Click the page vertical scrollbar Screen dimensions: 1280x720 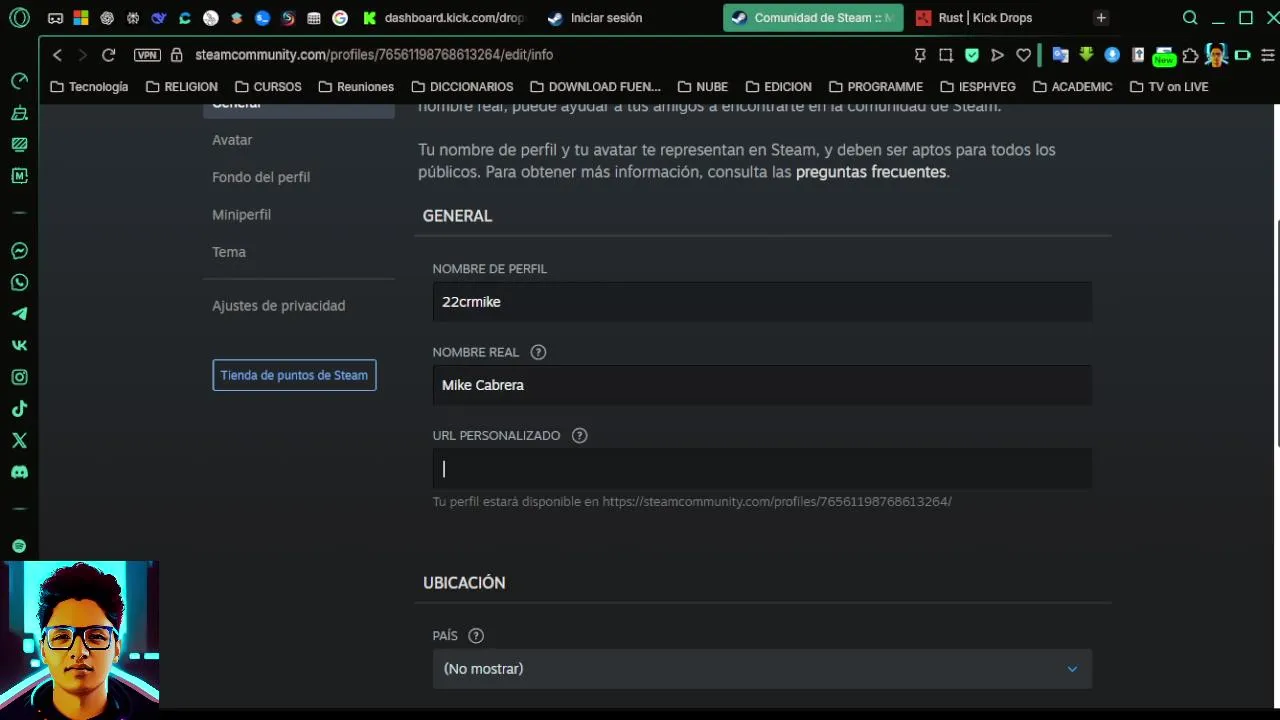click(x=1277, y=332)
